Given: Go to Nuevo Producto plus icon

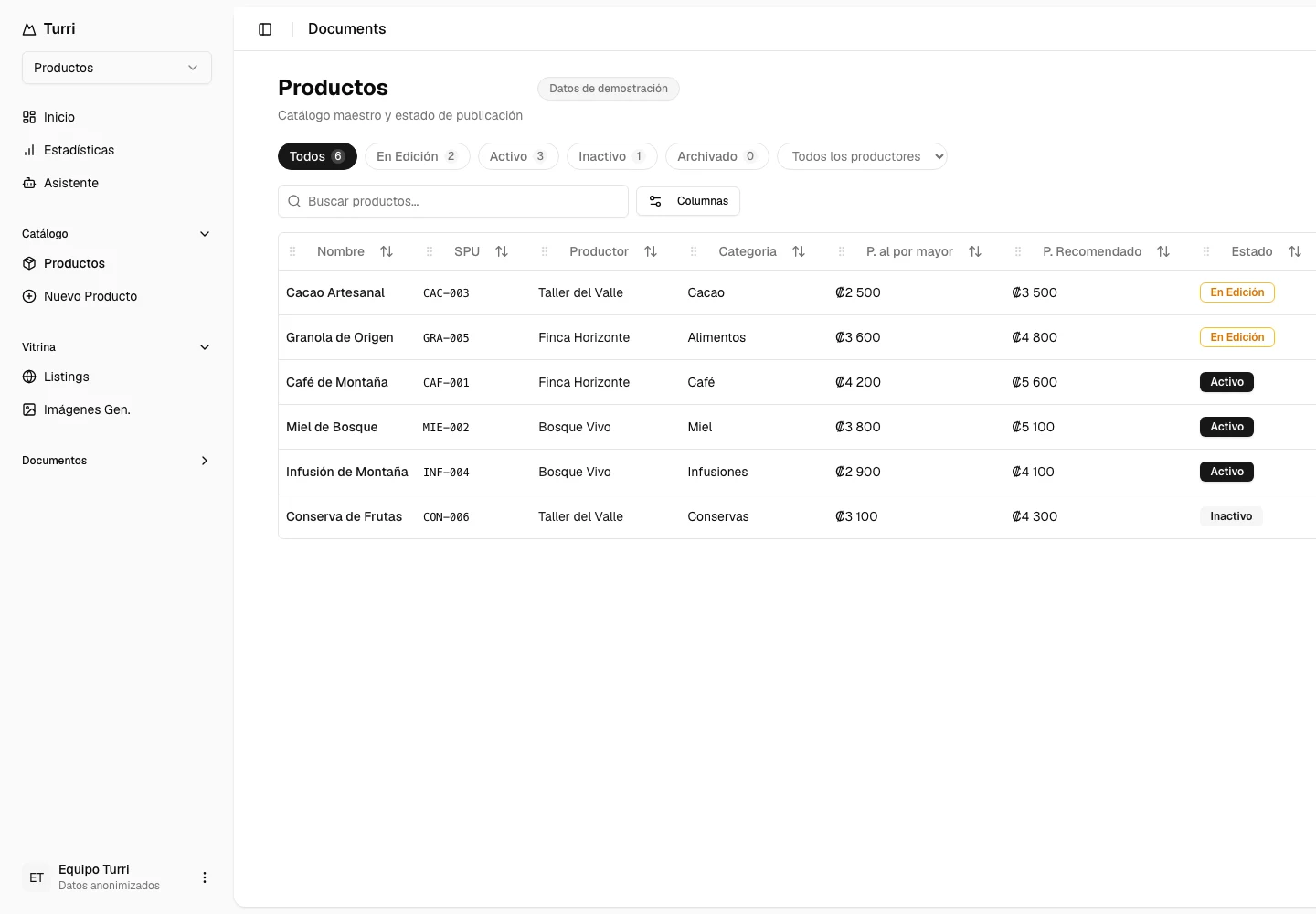Looking at the screenshot, I should tap(29, 296).
